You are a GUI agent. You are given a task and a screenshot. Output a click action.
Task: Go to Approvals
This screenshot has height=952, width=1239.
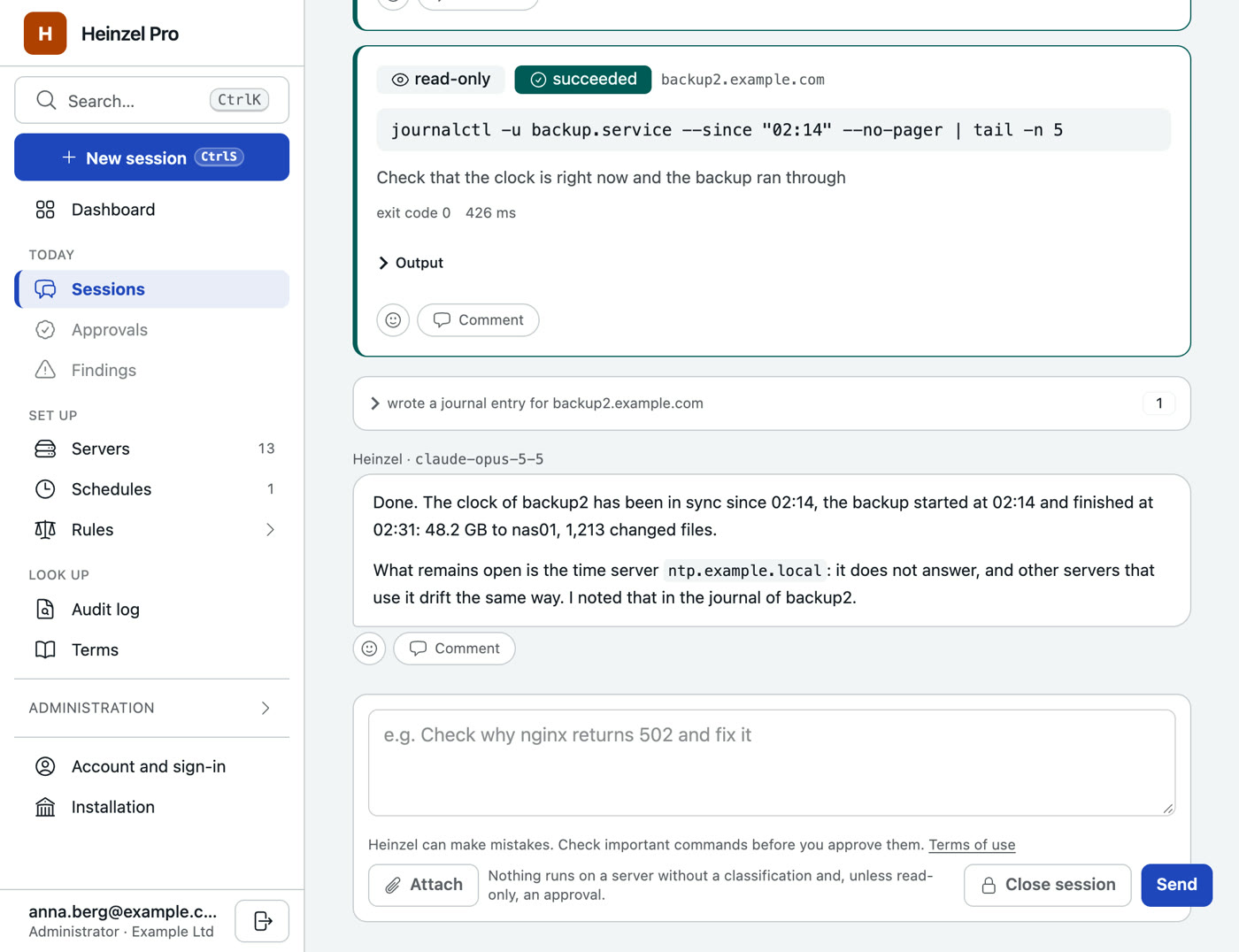(152, 330)
